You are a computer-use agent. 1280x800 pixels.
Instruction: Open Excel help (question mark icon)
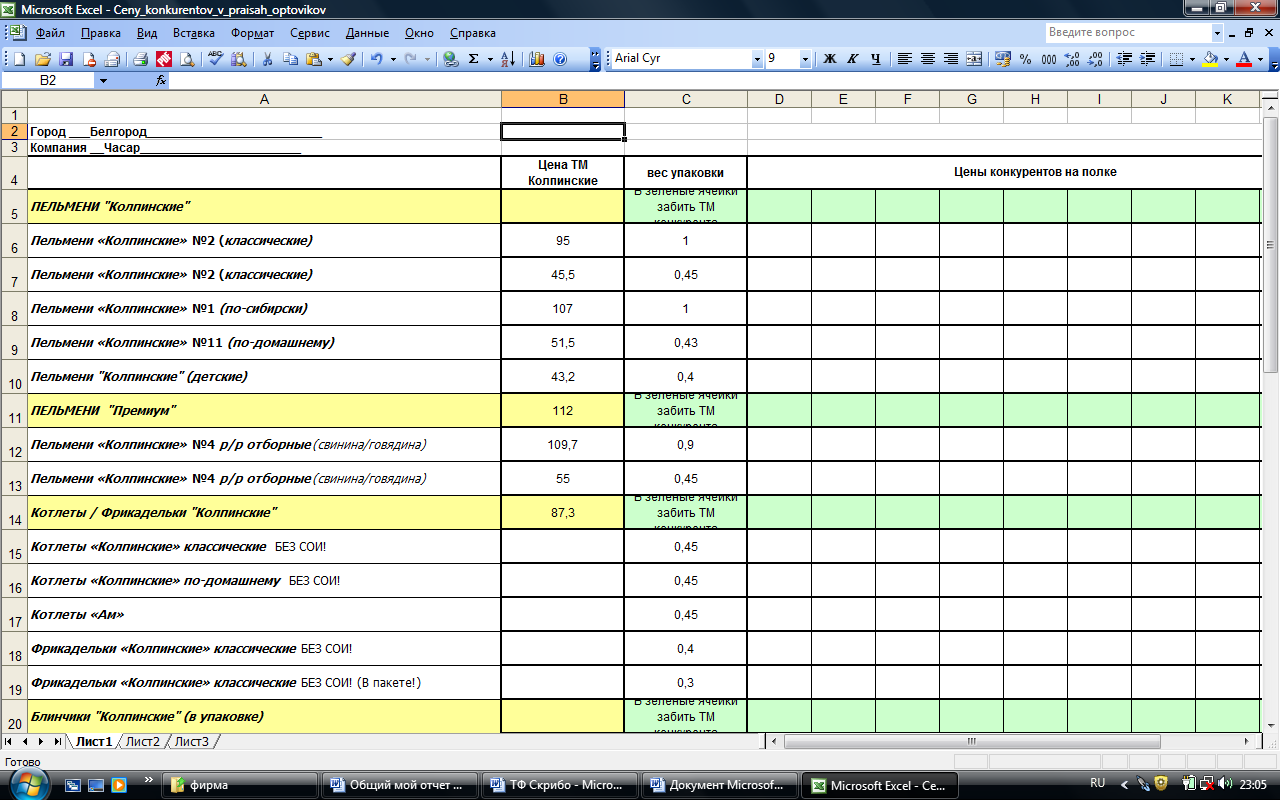click(560, 59)
